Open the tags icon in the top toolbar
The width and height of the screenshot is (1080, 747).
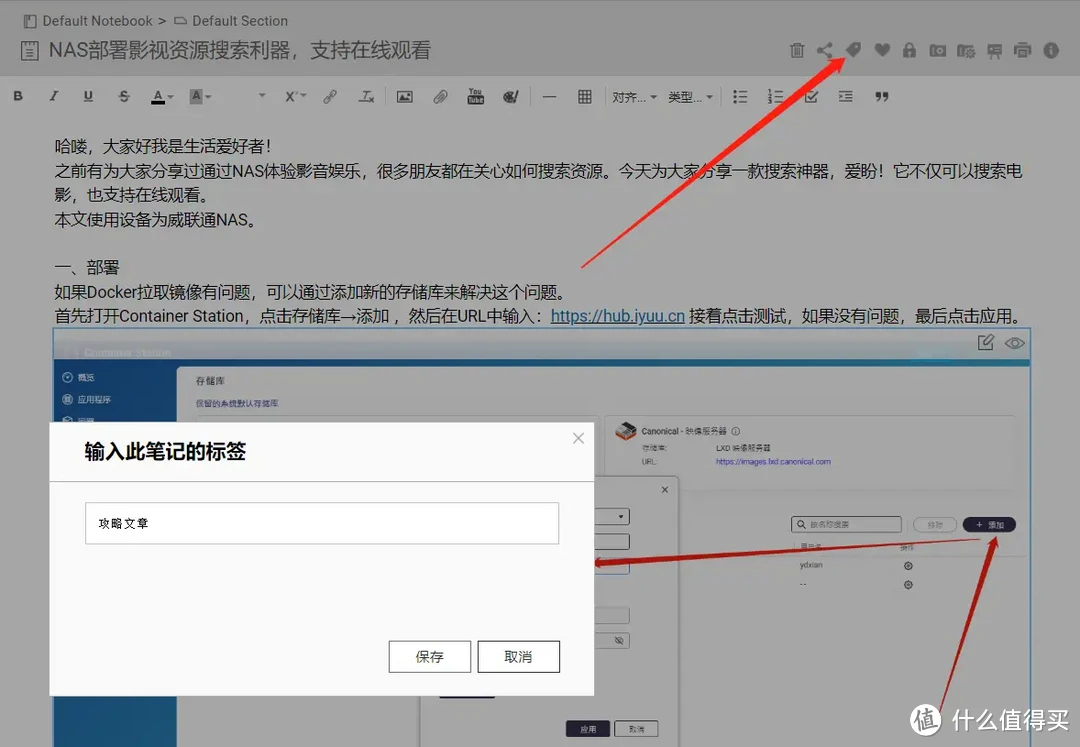coord(853,49)
